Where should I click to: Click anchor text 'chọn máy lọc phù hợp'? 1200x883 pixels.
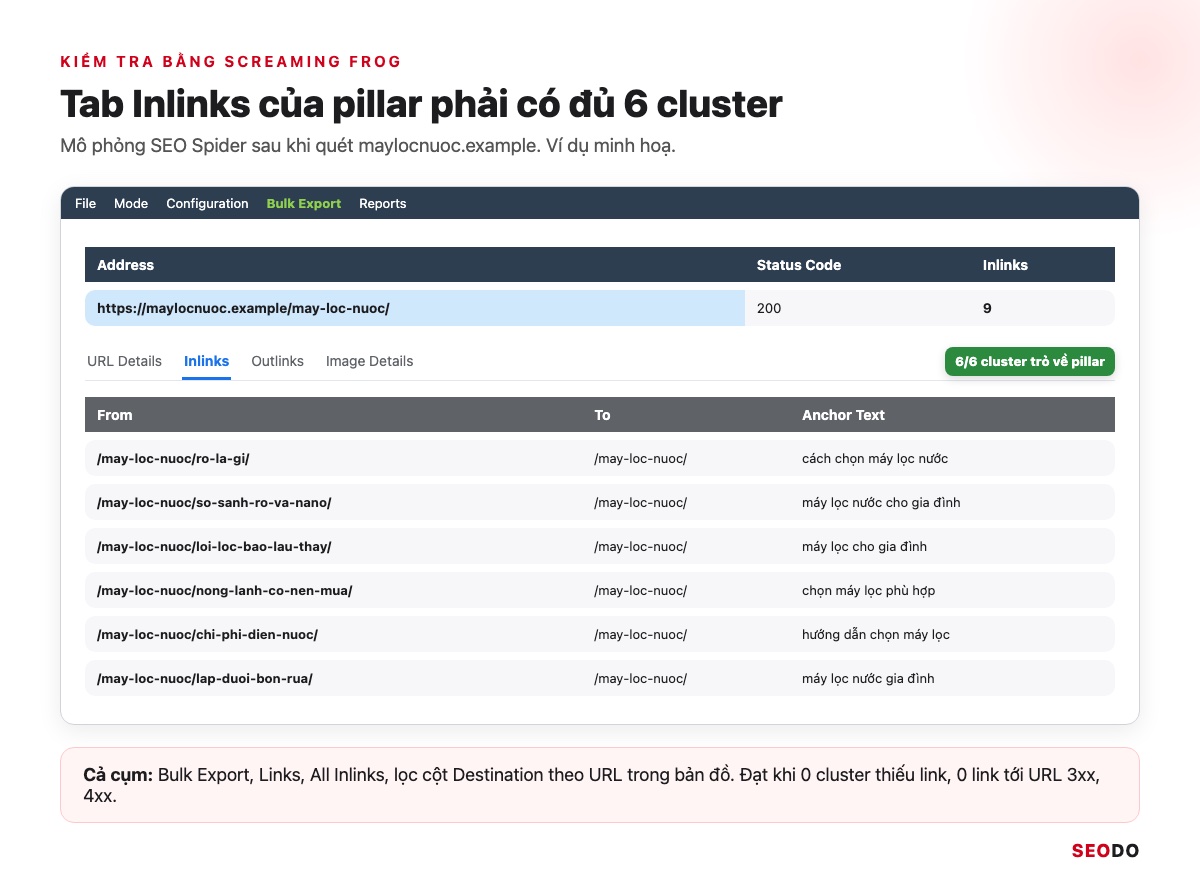(868, 590)
